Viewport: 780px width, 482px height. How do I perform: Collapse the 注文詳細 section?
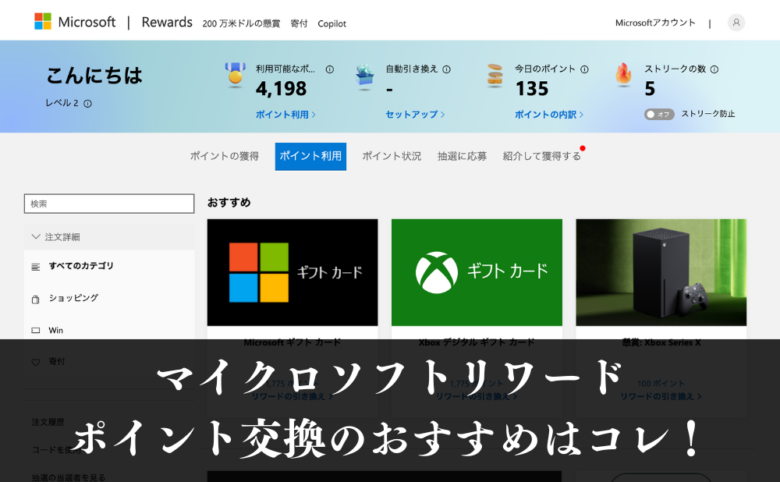[109, 237]
